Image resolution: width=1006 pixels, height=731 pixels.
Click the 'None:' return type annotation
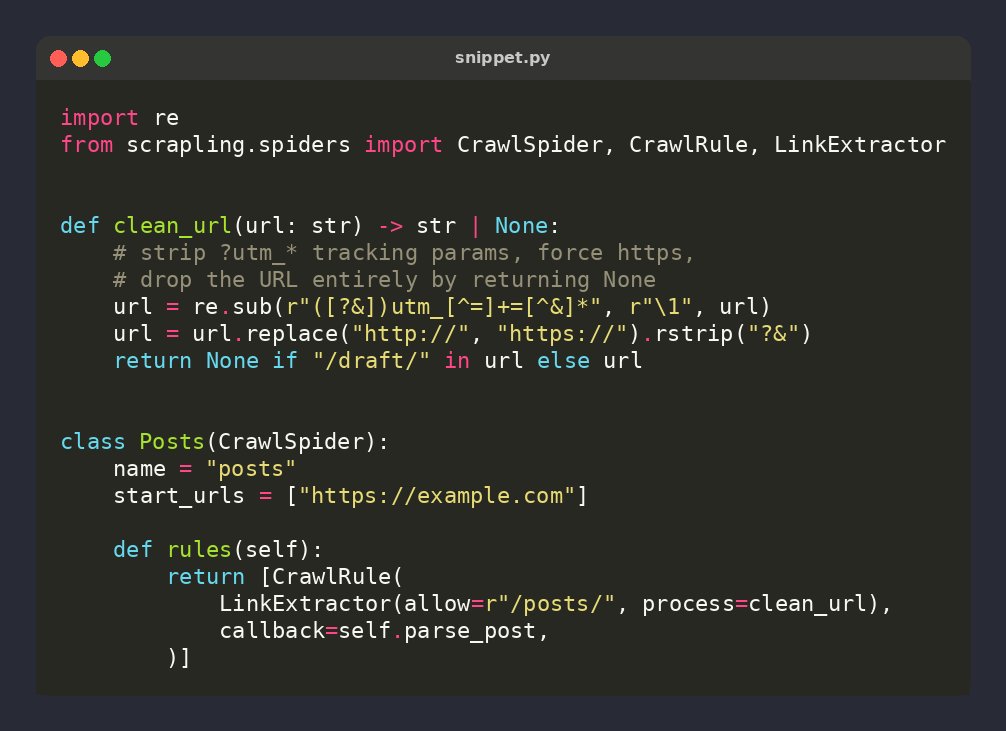click(527, 226)
